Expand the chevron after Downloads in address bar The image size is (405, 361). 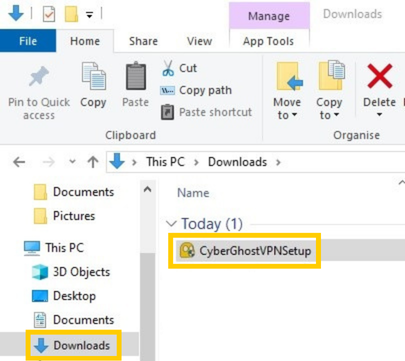coord(278,162)
